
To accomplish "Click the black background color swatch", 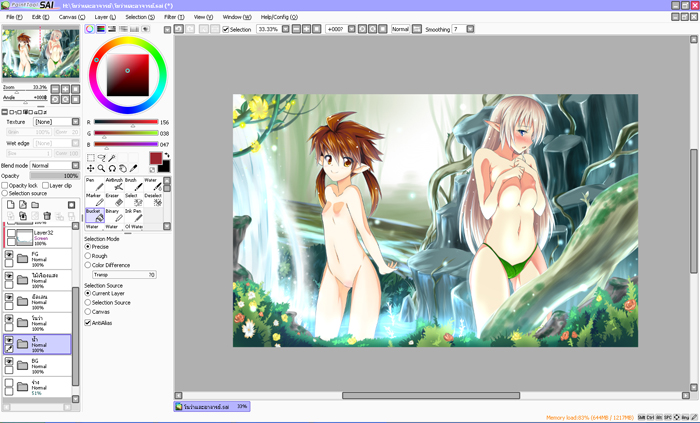I will pyautogui.click(x=165, y=166).
